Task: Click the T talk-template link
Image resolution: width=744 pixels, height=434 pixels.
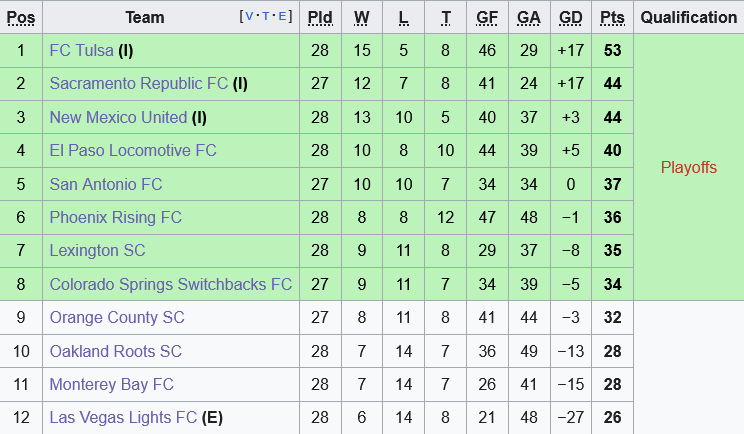Action: point(267,16)
